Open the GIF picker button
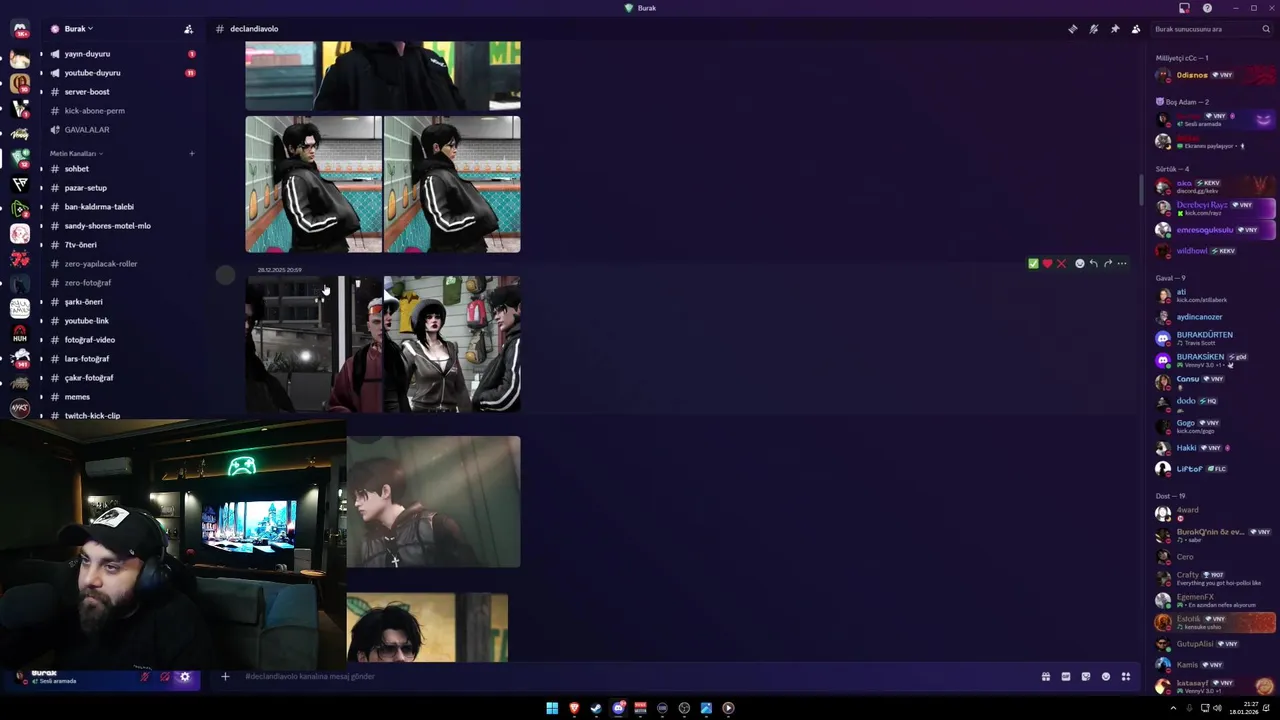This screenshot has height=720, width=1280. click(x=1066, y=677)
